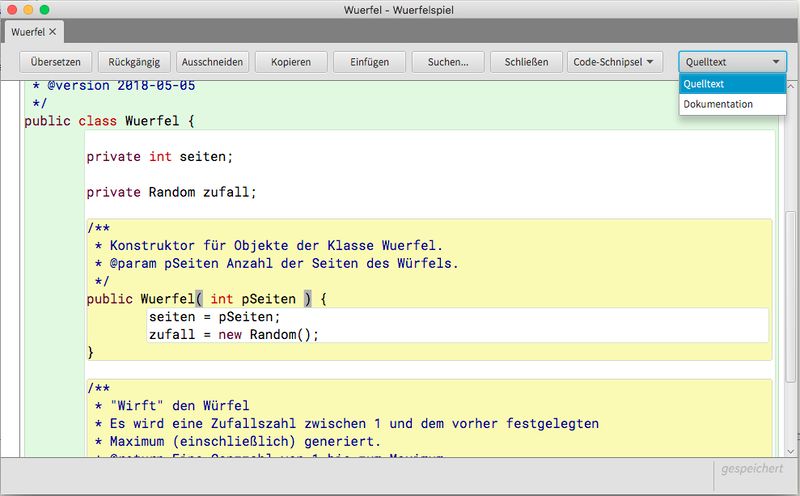
Task: Click the 'gespeichert' status label
Action: click(x=752, y=468)
